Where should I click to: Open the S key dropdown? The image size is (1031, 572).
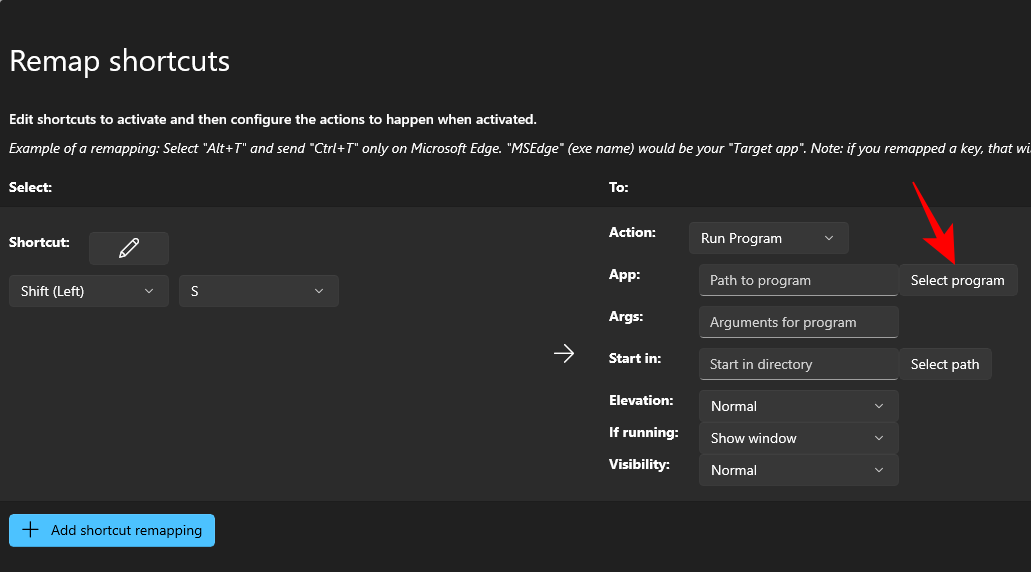pyautogui.click(x=258, y=291)
